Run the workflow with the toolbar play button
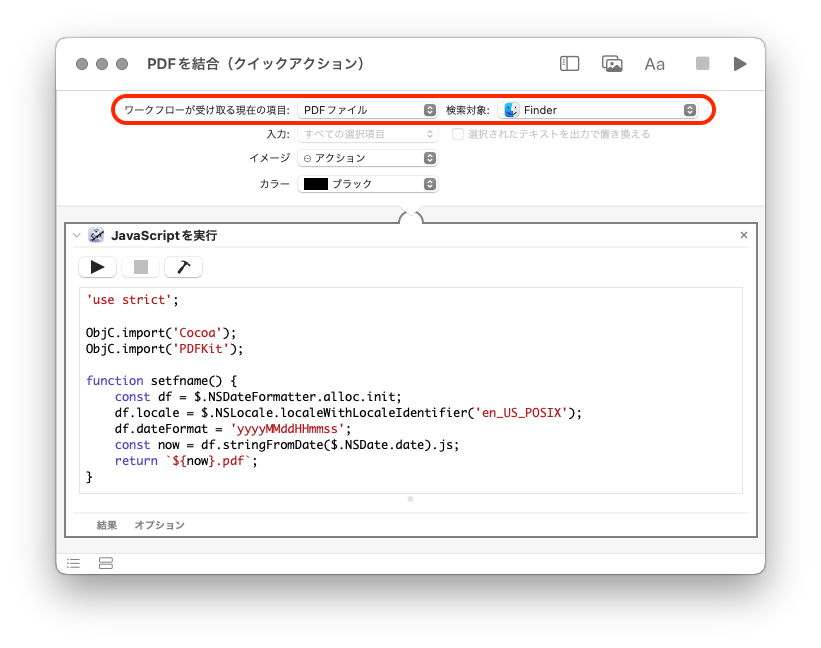The width and height of the screenshot is (821, 648). click(740, 64)
